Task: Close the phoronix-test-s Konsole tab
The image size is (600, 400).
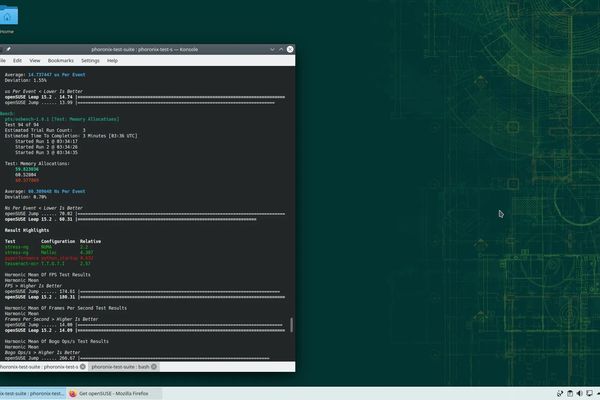Action: (x=83, y=367)
